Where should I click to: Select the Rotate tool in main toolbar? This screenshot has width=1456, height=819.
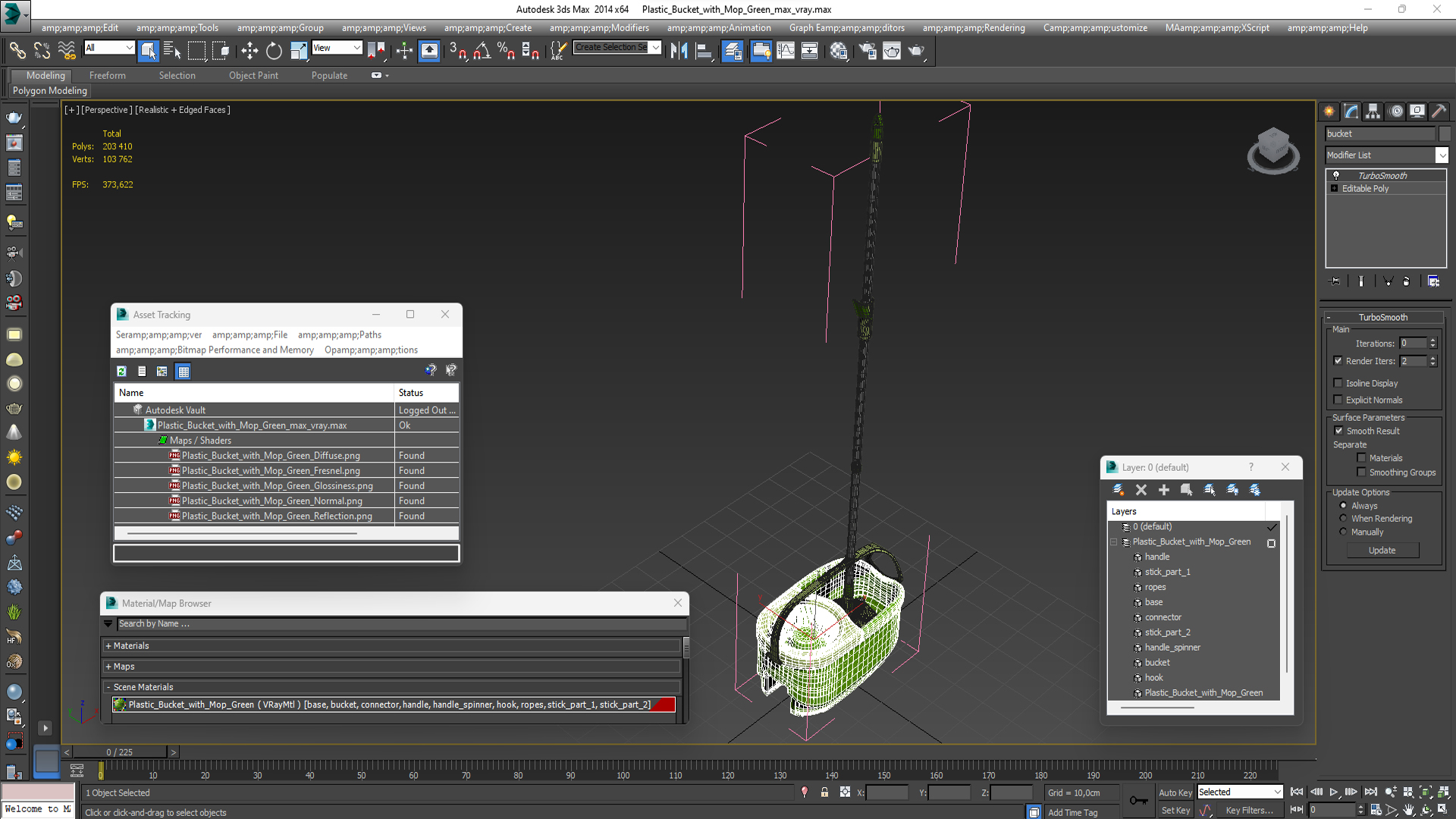274,51
